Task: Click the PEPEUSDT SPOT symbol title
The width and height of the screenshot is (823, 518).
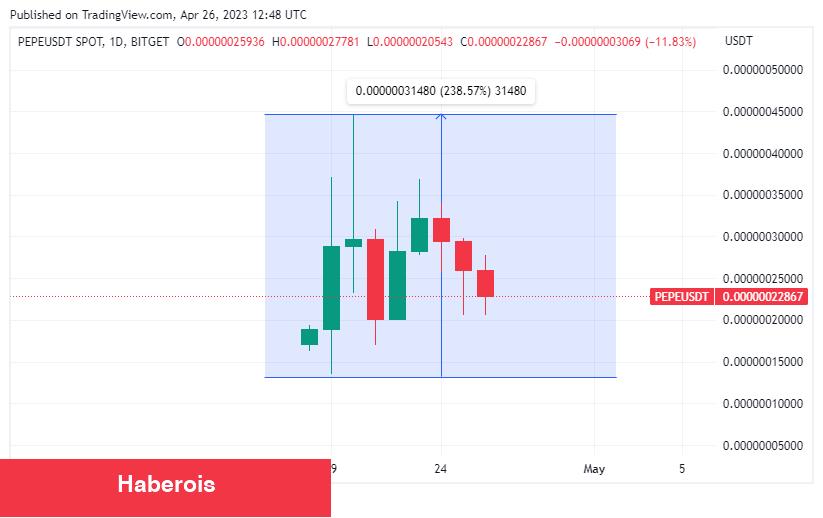Action: [x=62, y=41]
